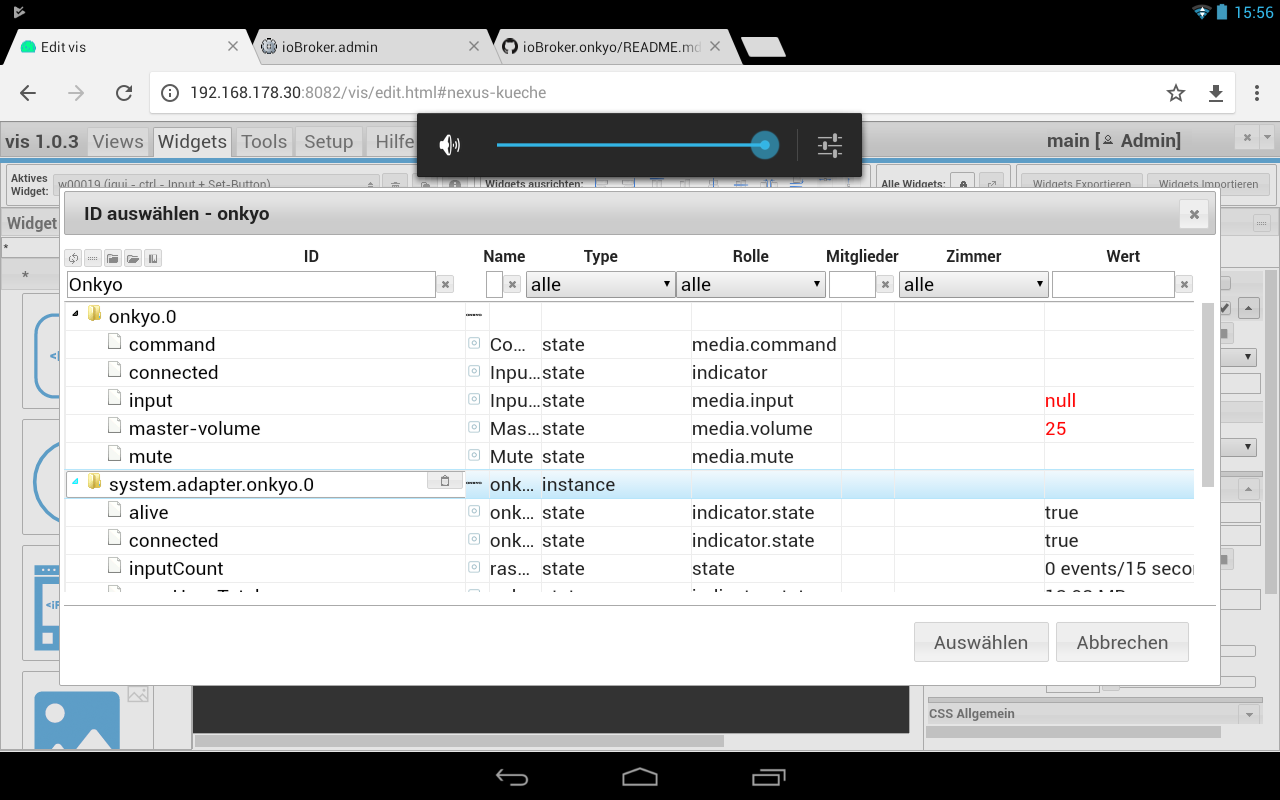Image resolution: width=1280 pixels, height=800 pixels.
Task: Open the volume settings sliders icon
Action: (x=830, y=145)
